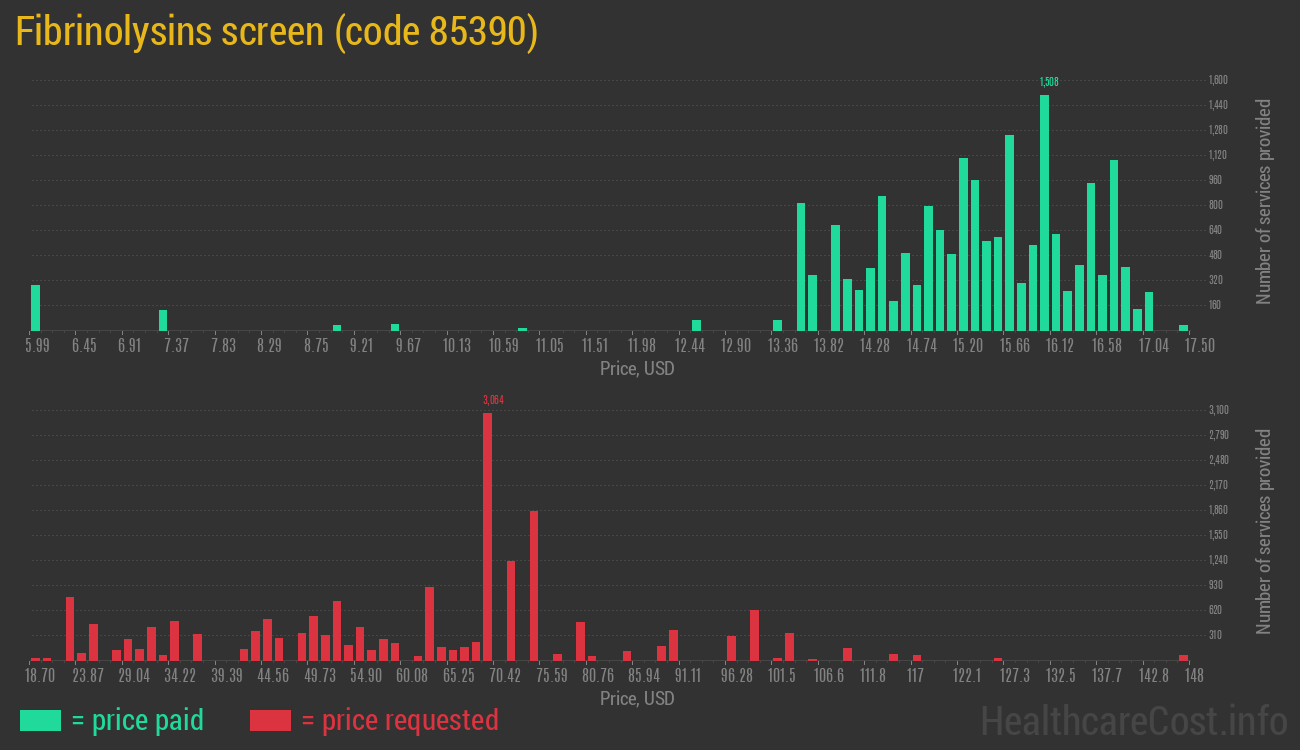Image resolution: width=1300 pixels, height=750 pixels.
Task: Select the "= price paid" legend label
Action: click(138, 720)
